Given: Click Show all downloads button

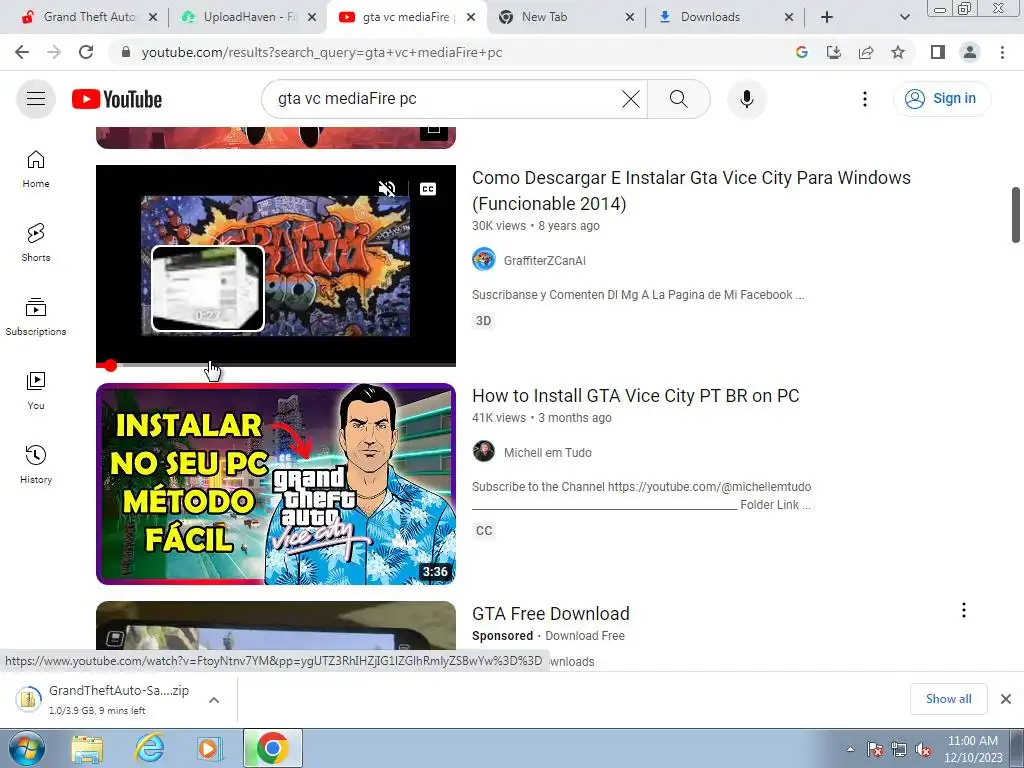Looking at the screenshot, I should (948, 699).
